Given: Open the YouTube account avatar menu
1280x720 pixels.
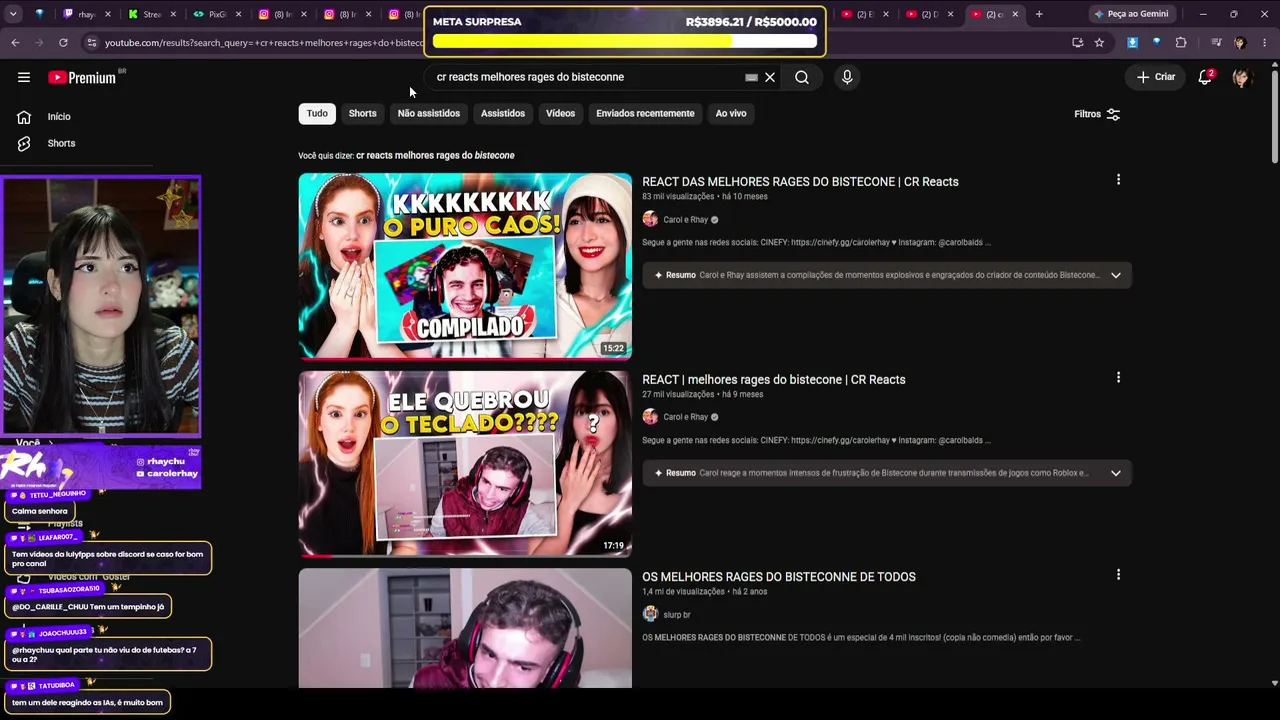Looking at the screenshot, I should click(1242, 77).
